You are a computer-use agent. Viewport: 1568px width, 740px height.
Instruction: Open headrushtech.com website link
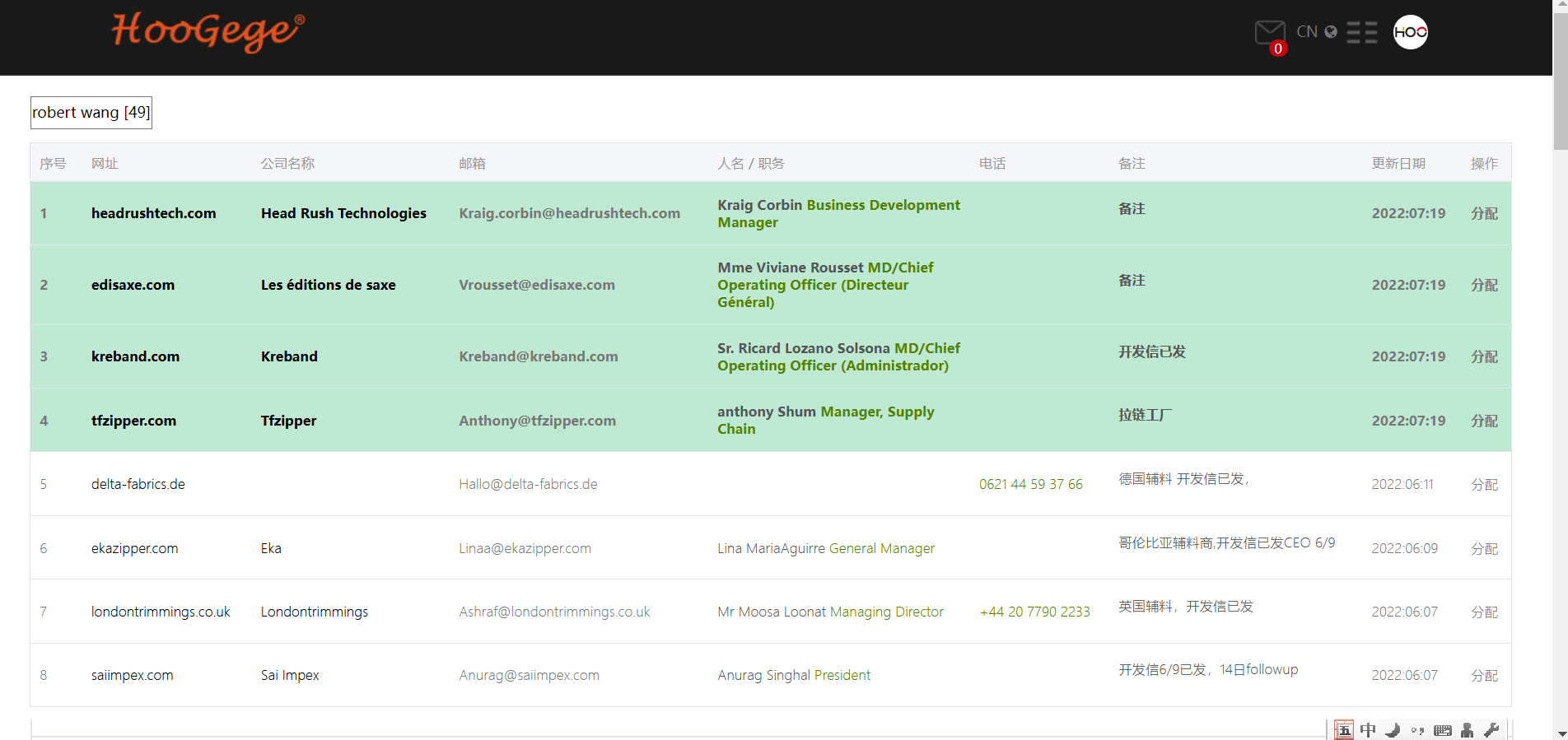point(153,213)
